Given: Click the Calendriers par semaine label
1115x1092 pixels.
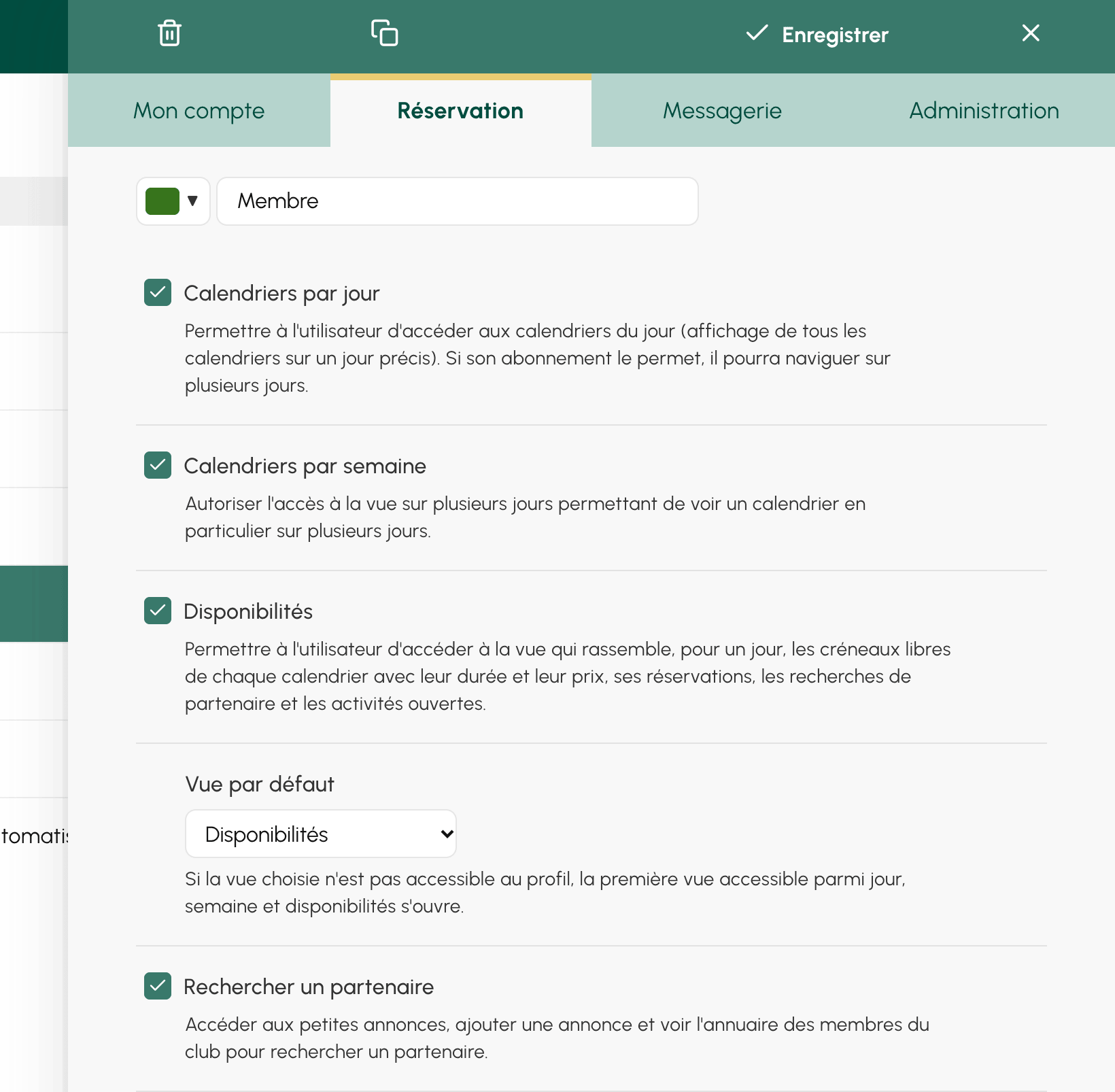Looking at the screenshot, I should coord(305,466).
